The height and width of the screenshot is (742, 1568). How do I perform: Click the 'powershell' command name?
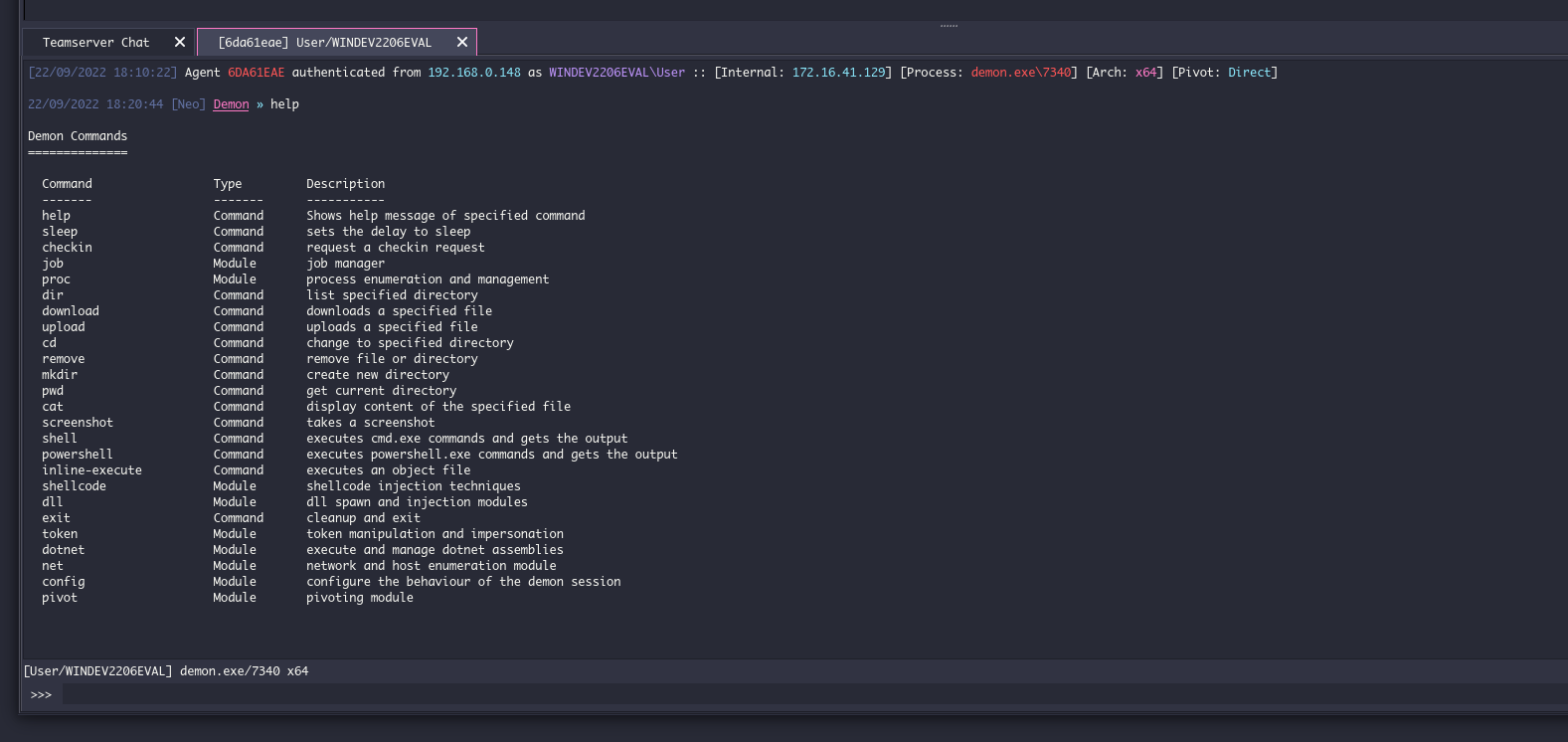click(x=78, y=454)
